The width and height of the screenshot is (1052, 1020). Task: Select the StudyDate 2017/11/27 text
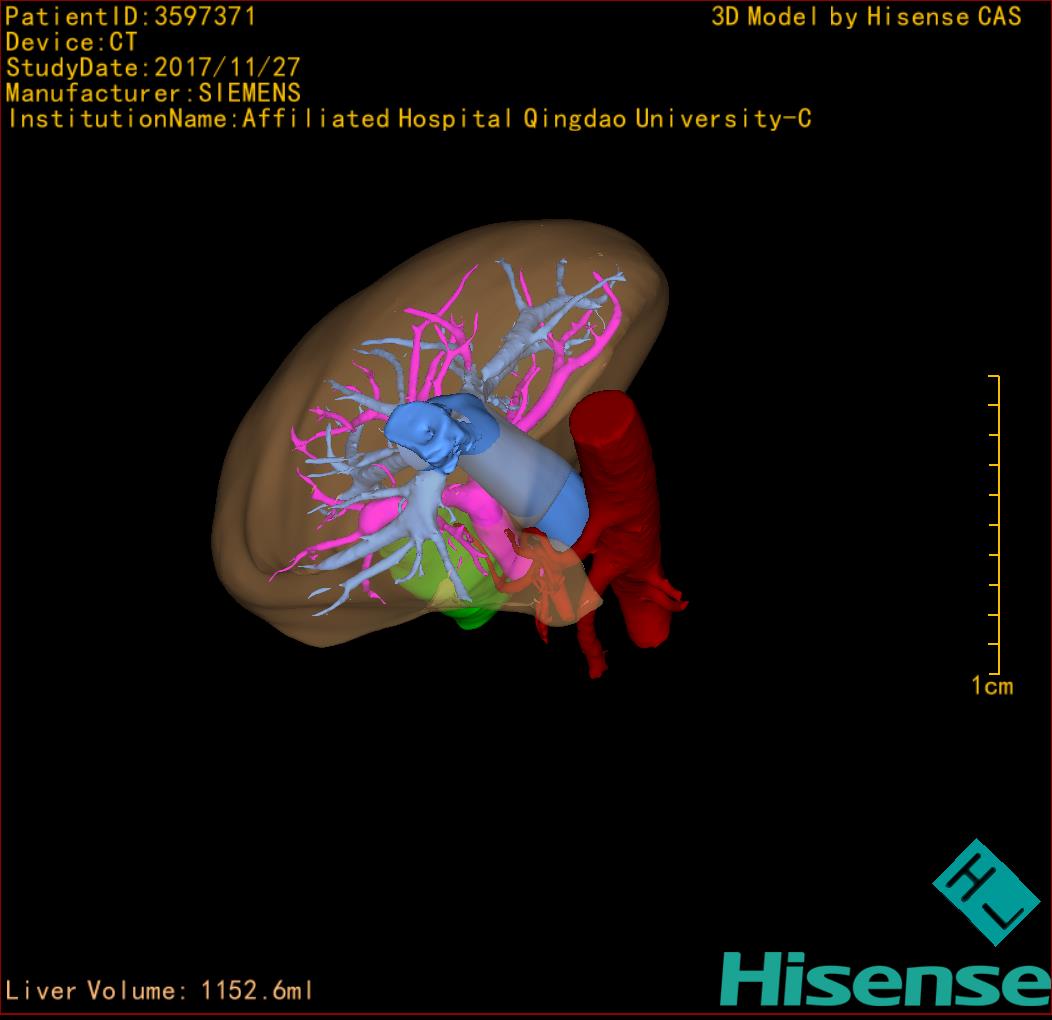pyautogui.click(x=153, y=68)
